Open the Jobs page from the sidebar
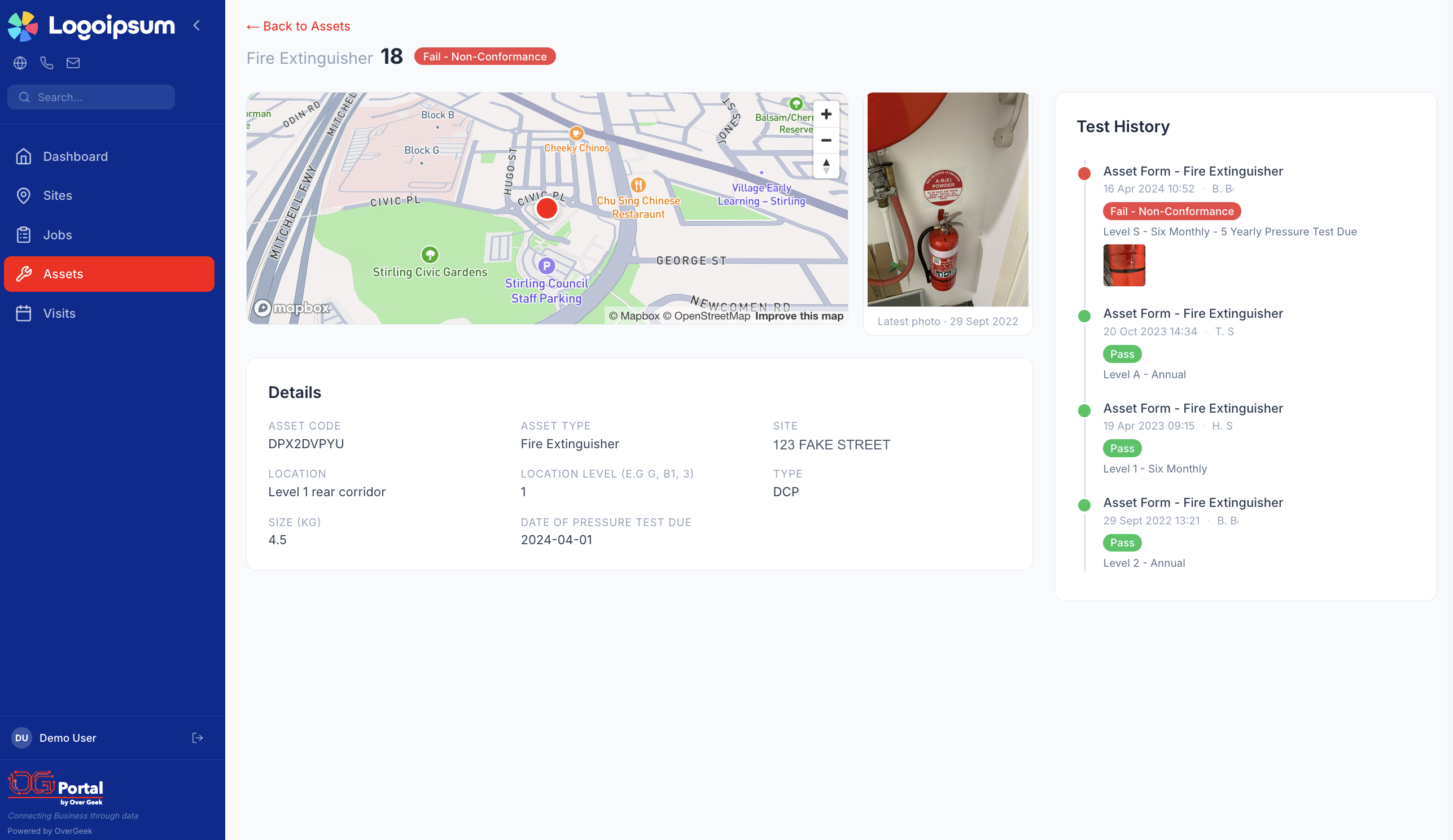This screenshot has height=840, width=1453. [x=57, y=235]
